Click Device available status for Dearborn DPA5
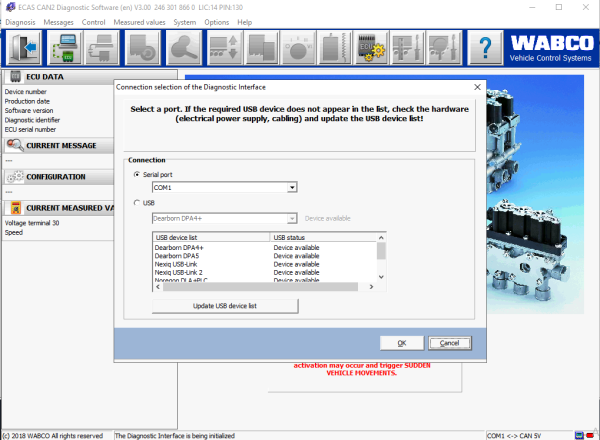Screen dimensions: 600x440 click(297, 256)
